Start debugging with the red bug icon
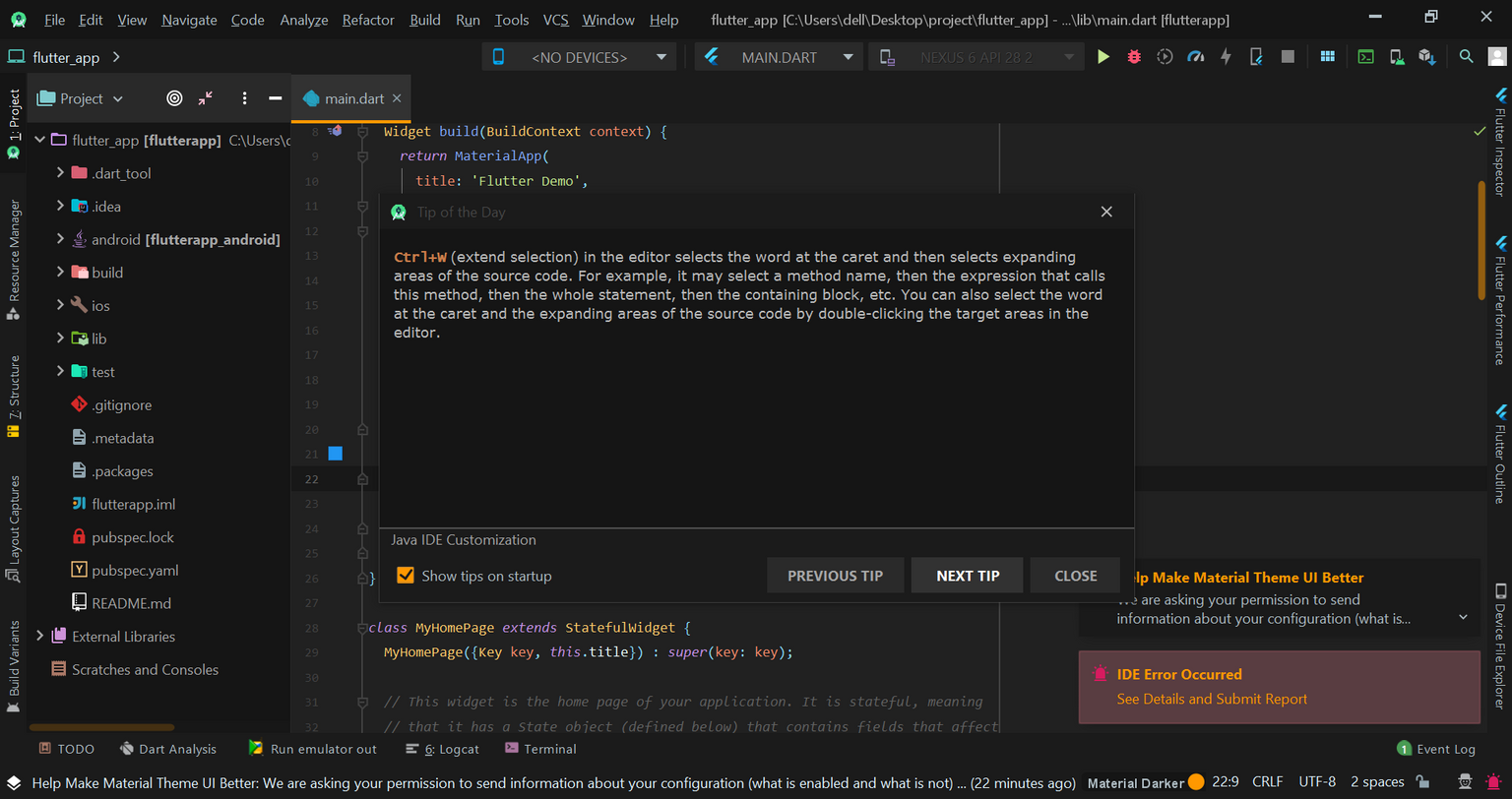The height and width of the screenshot is (799, 1512). [1134, 57]
